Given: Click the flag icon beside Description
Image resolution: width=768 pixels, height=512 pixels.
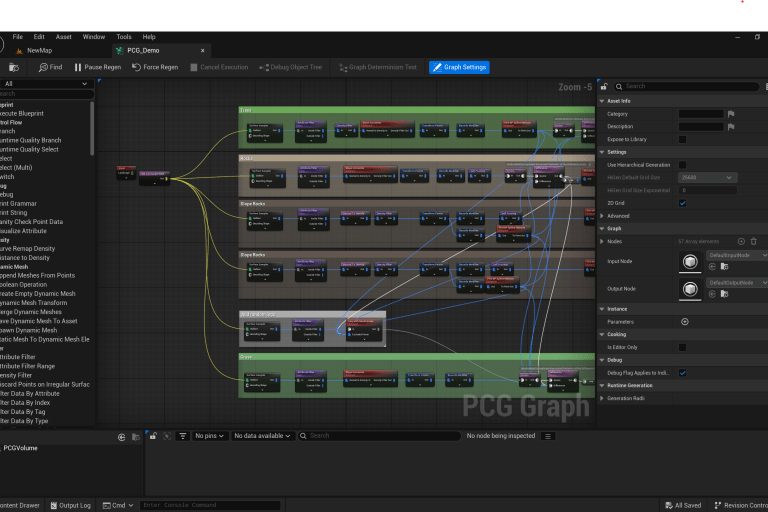Looking at the screenshot, I should click(x=731, y=126).
